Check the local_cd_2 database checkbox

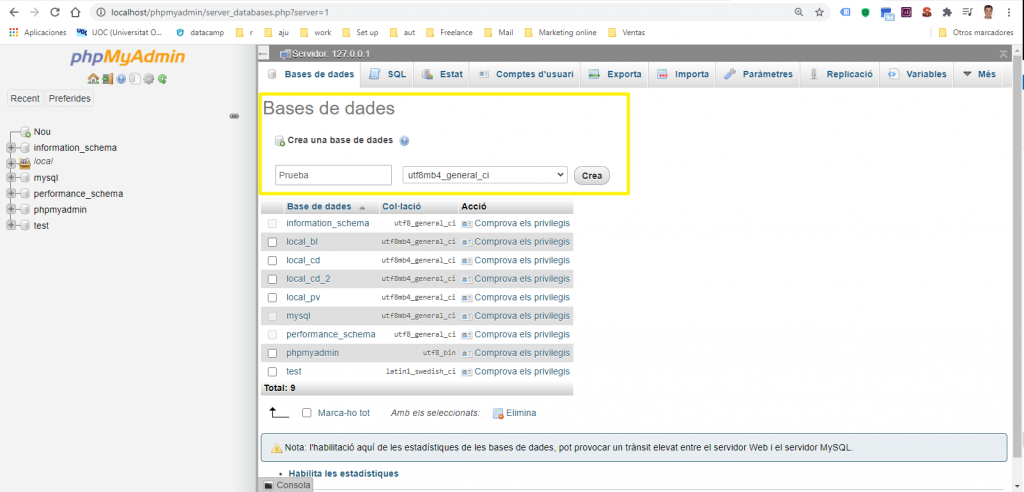point(272,279)
